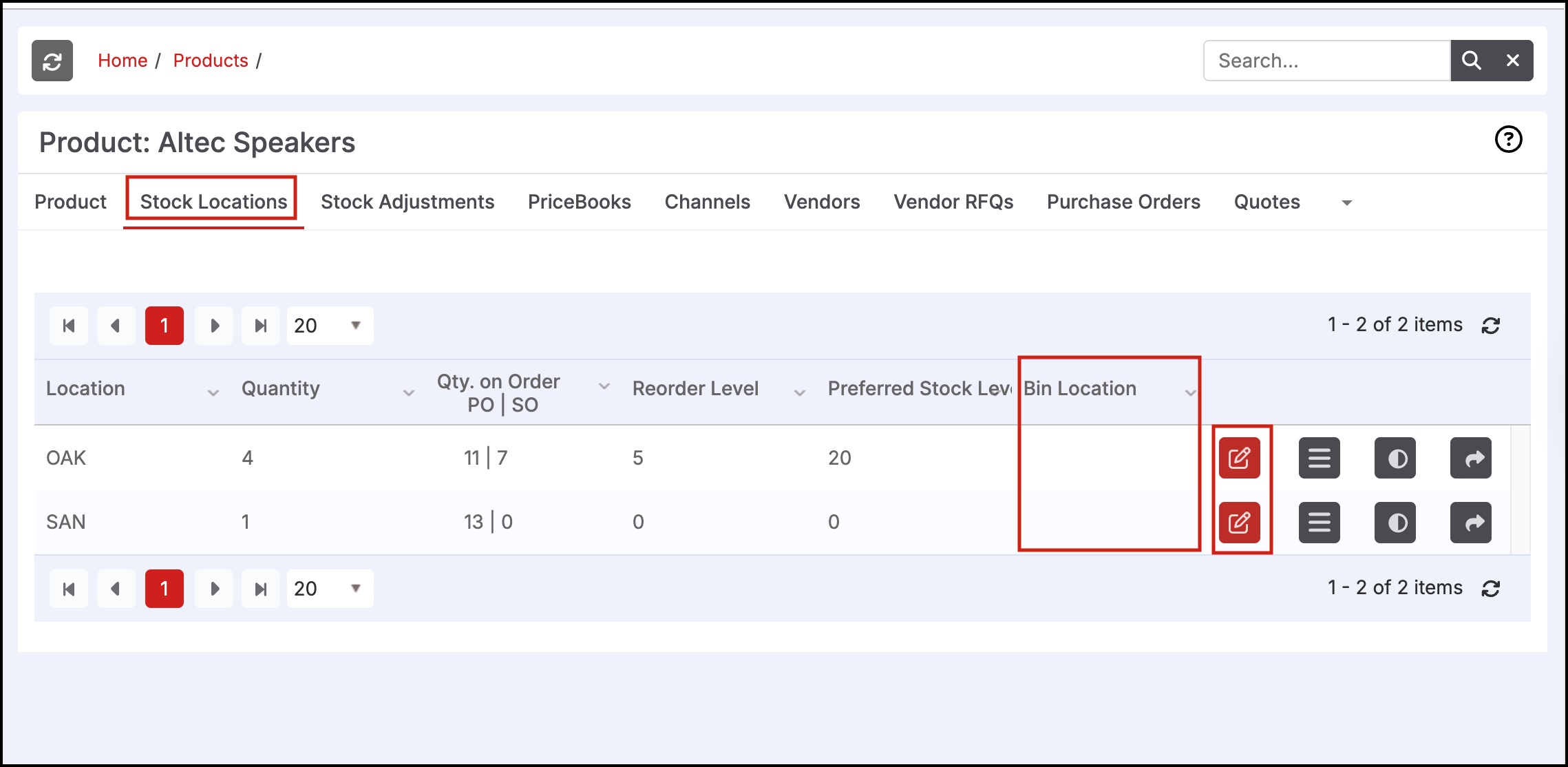
Task: Open the Channels tab
Action: [x=708, y=202]
